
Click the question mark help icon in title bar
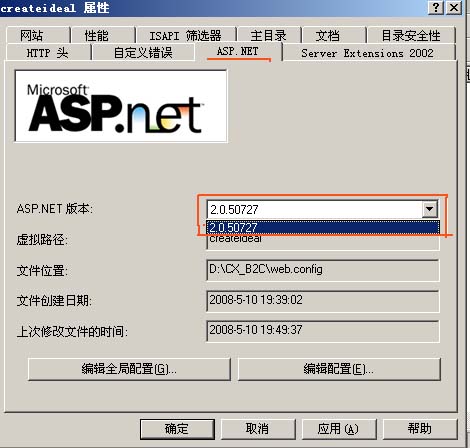436,7
